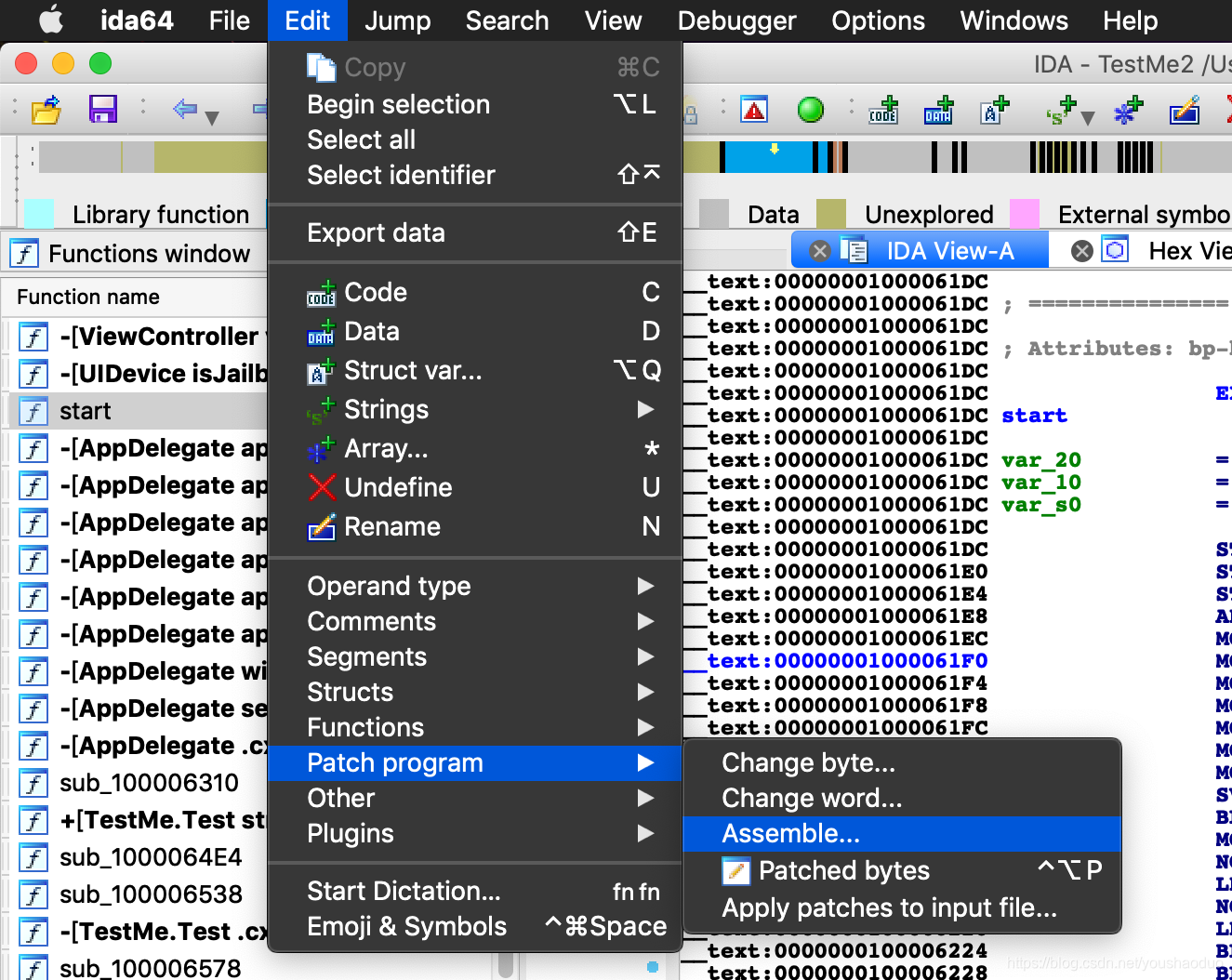Open the Debugger menu
Screen dimensions: 1232x980
[736, 20]
